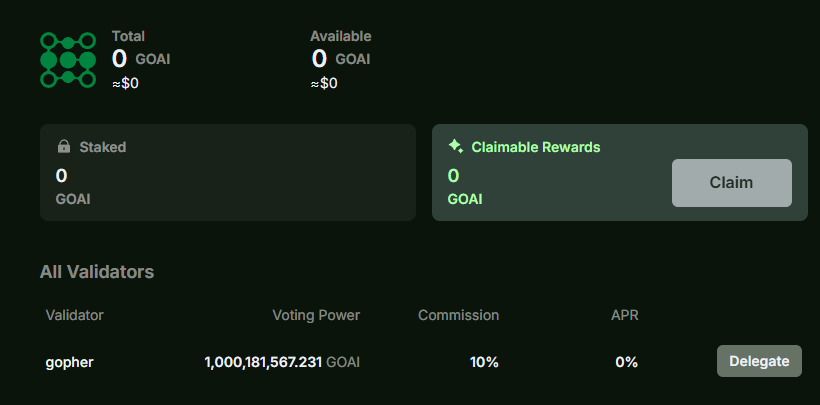Image resolution: width=820 pixels, height=405 pixels.
Task: Click the Commission column header
Action: [x=458, y=315]
